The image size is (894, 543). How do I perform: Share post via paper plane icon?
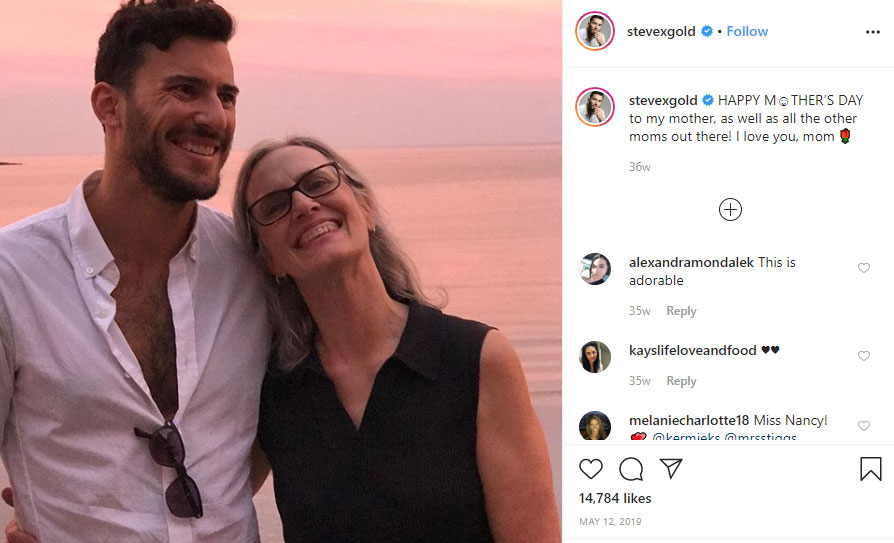[671, 469]
